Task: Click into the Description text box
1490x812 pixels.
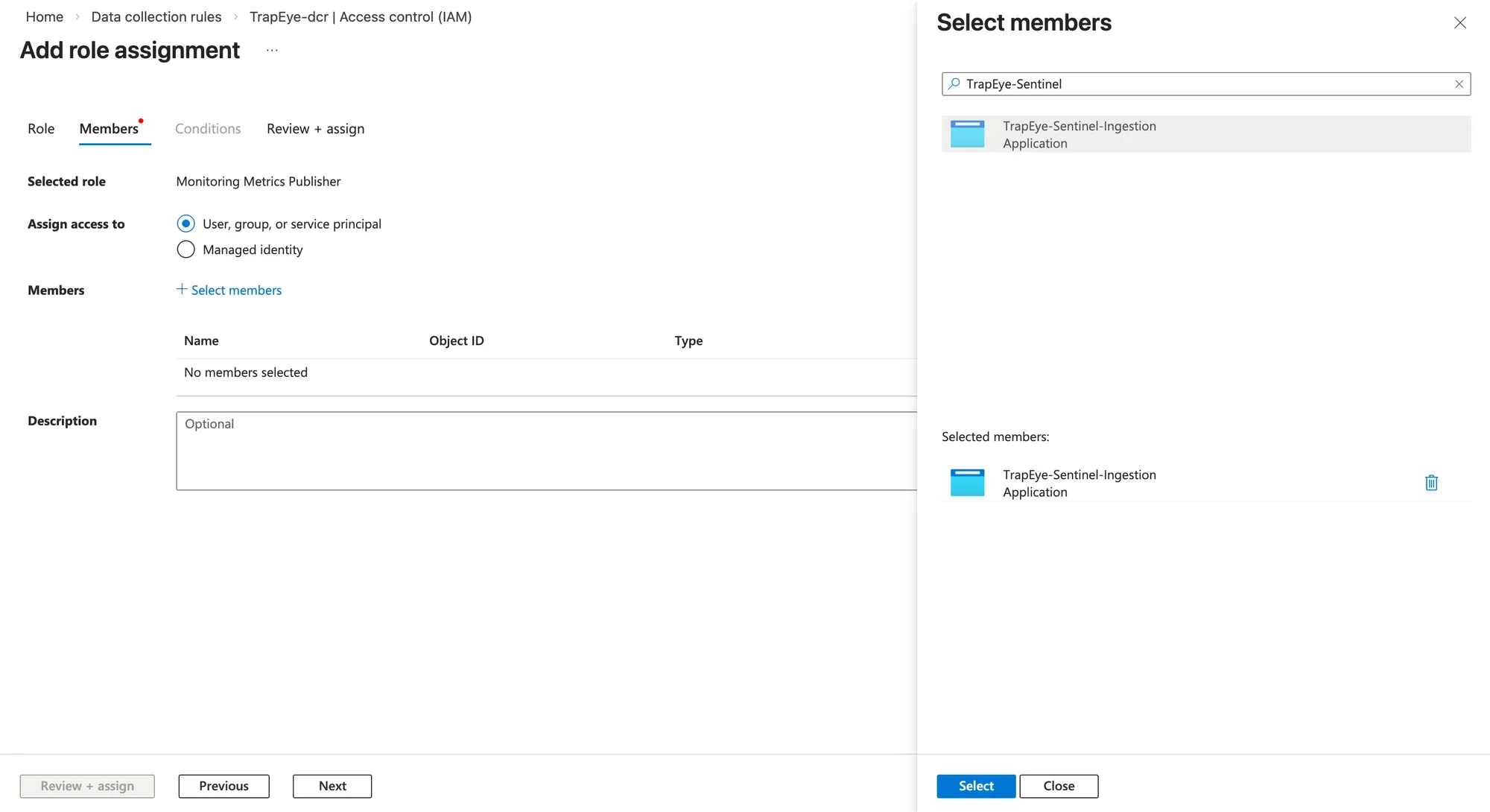Action: tap(546, 451)
